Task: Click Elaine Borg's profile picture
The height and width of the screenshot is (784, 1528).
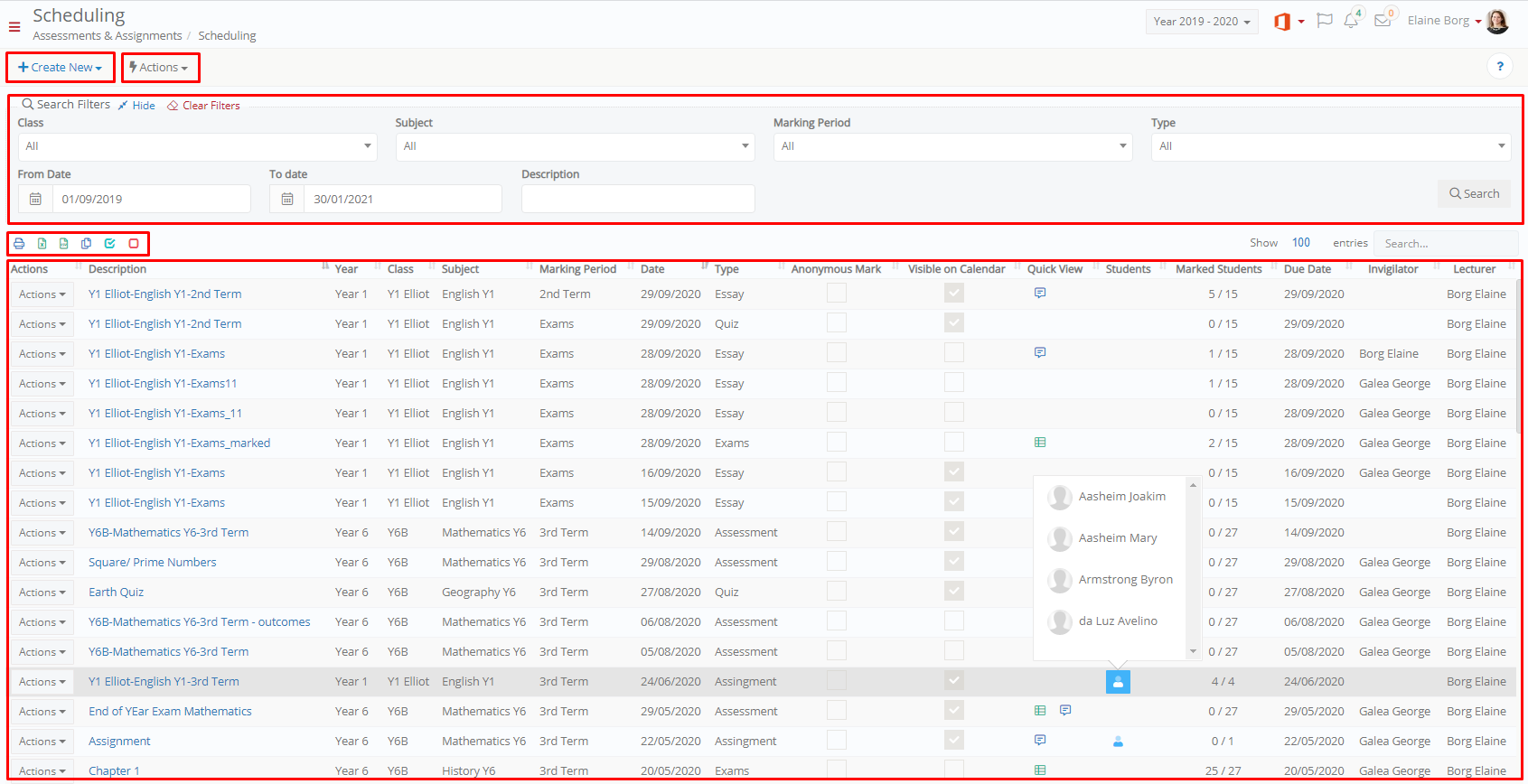Action: (x=1497, y=21)
